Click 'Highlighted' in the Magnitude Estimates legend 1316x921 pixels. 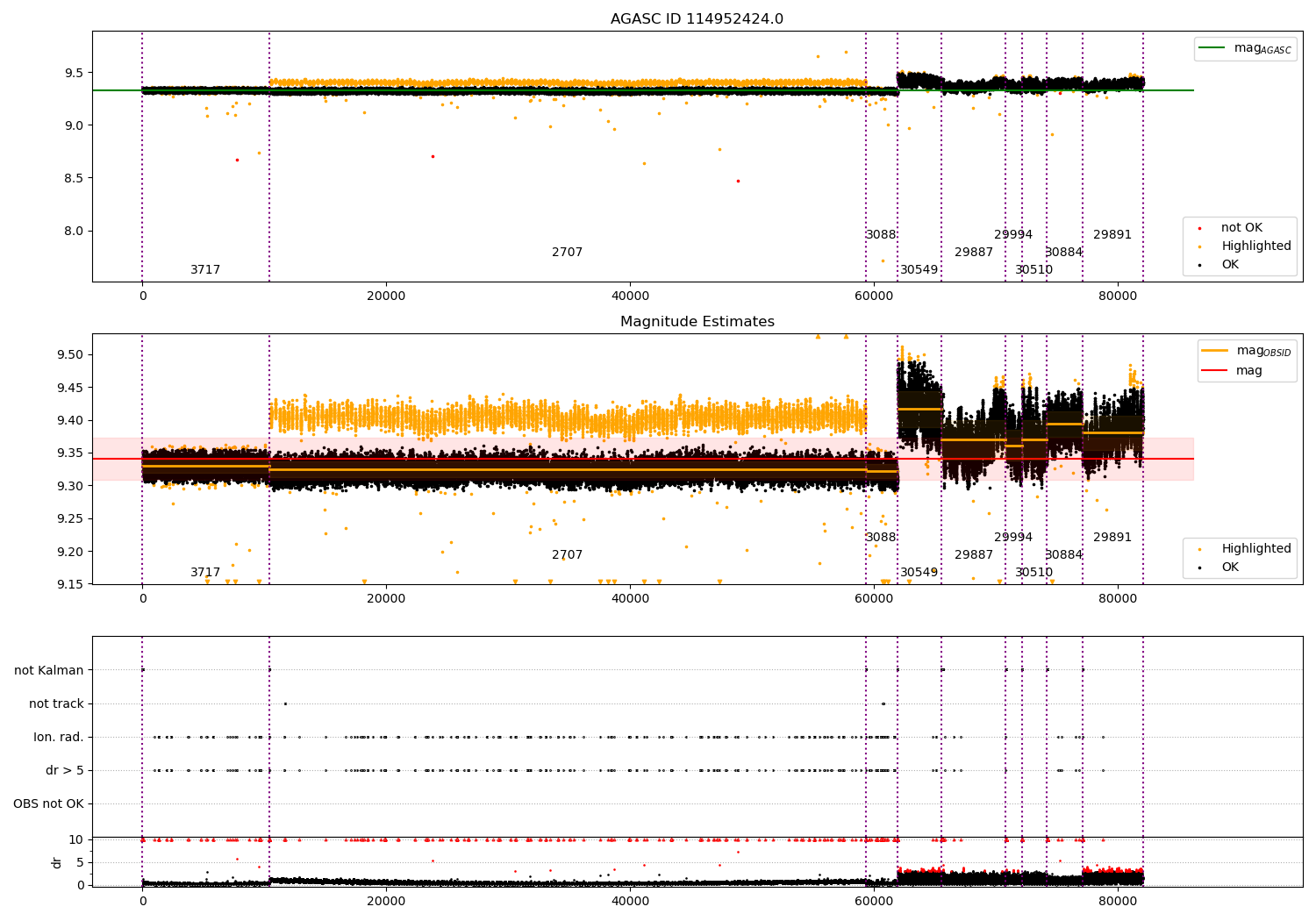[x=1255, y=549]
